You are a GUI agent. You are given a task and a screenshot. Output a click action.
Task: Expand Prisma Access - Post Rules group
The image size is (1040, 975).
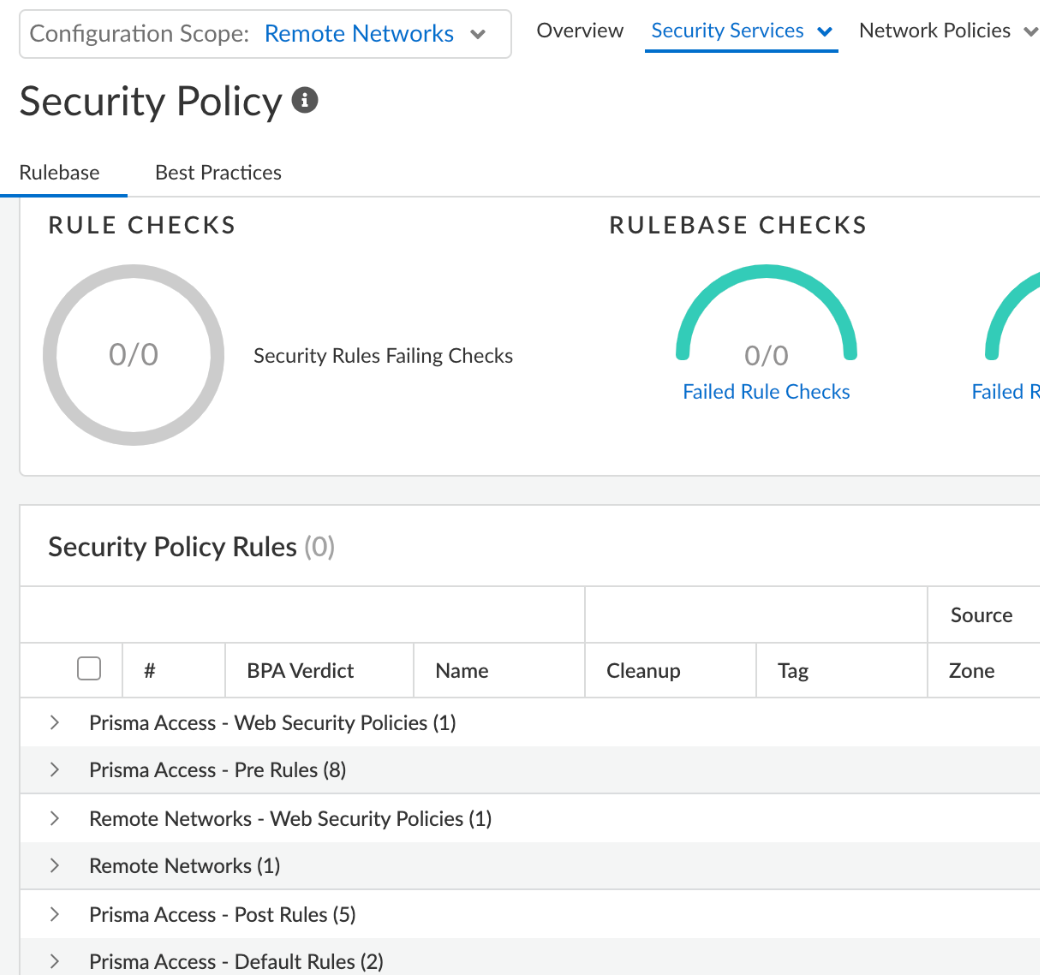point(55,914)
